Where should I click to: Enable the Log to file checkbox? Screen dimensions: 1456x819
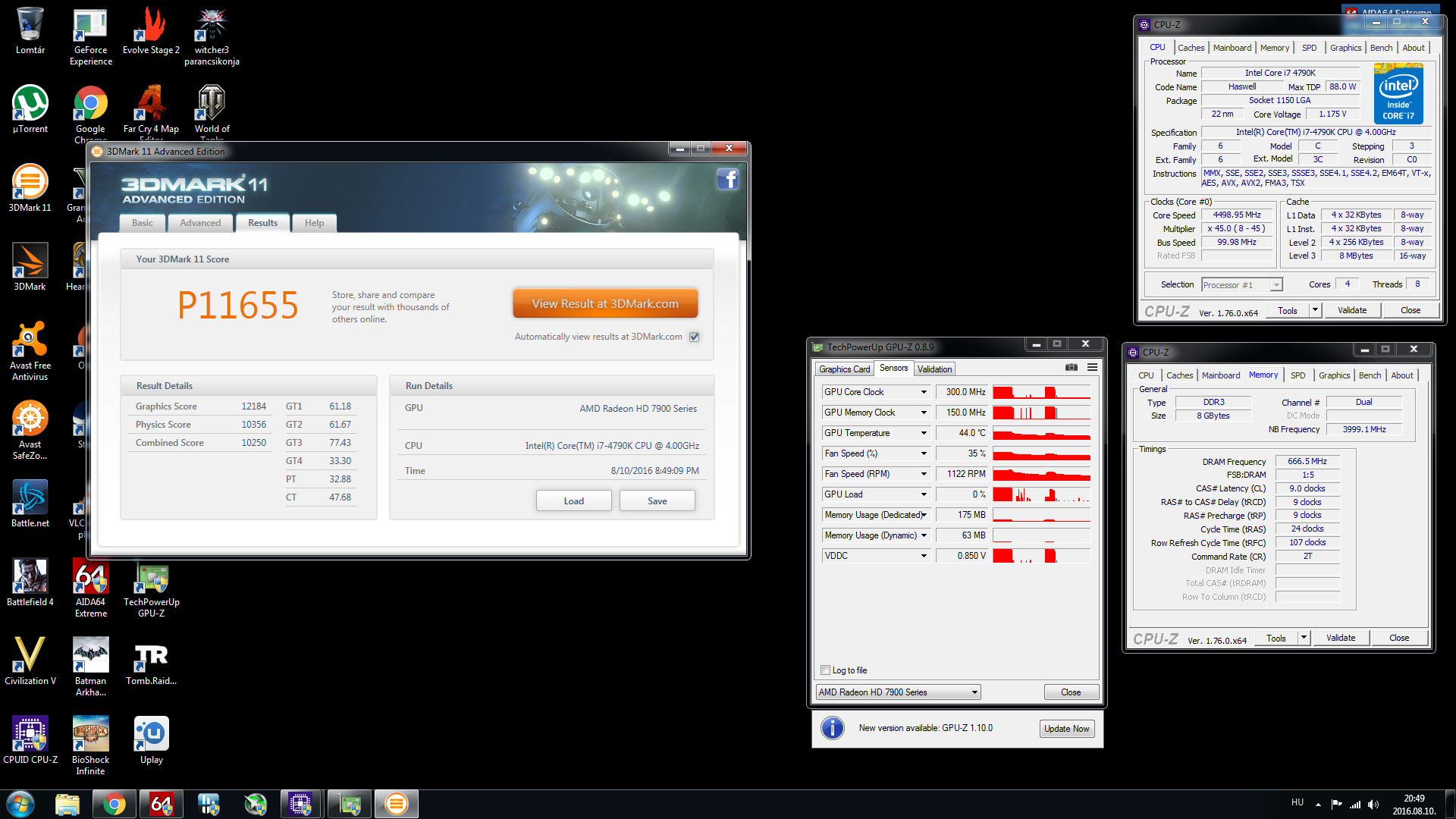click(825, 670)
